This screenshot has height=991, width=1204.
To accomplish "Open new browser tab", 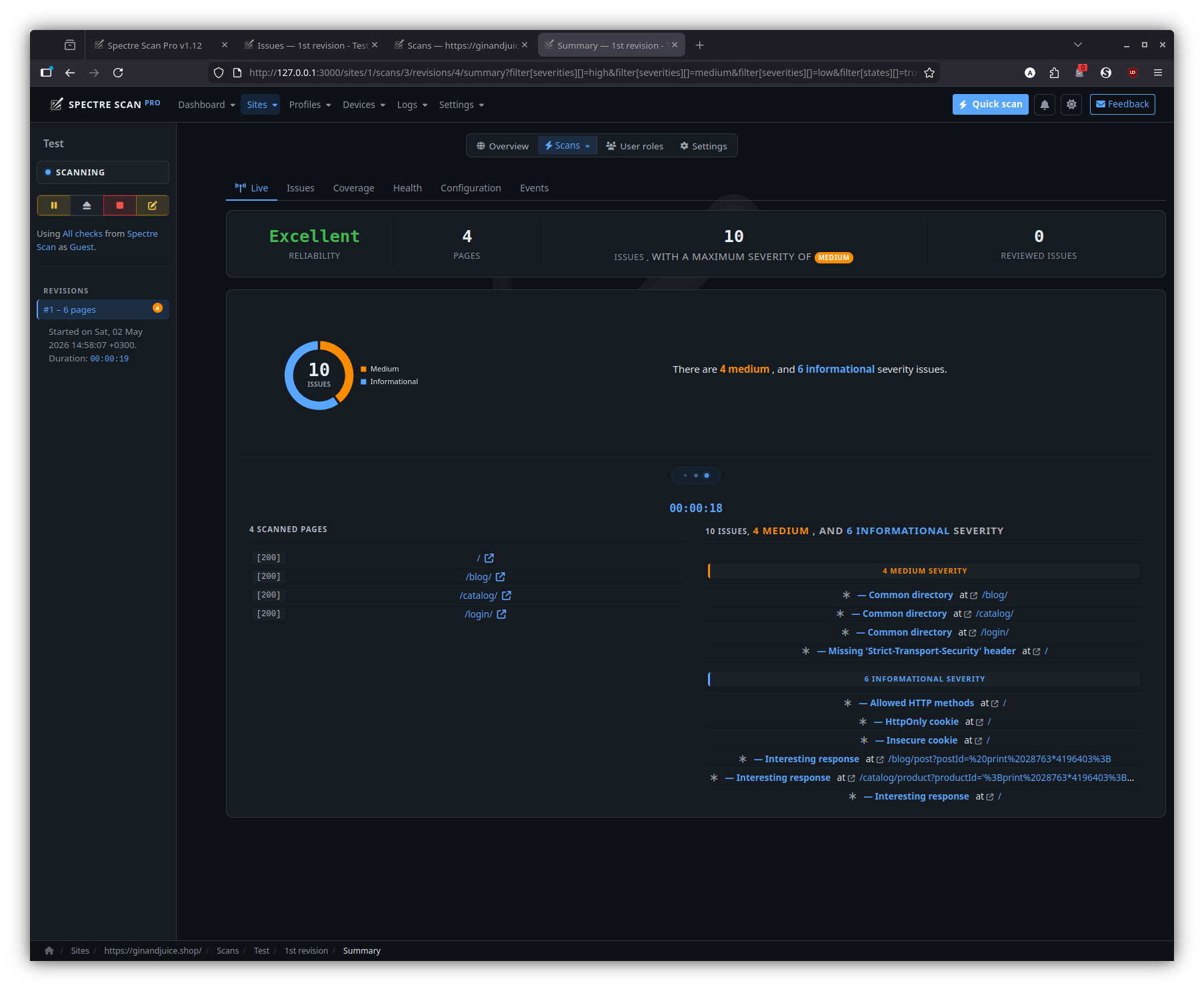I will [x=699, y=45].
